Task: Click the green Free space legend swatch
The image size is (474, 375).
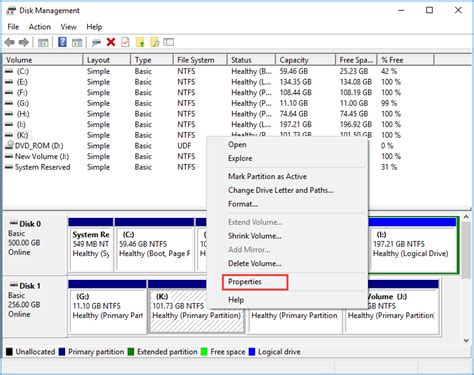Action: [x=204, y=352]
